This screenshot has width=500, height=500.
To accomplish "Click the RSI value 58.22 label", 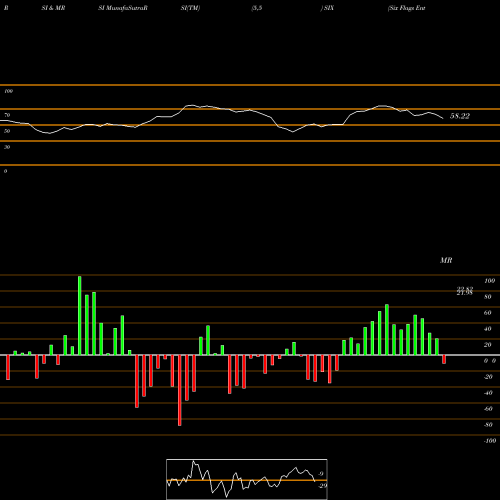I will [x=460, y=116].
